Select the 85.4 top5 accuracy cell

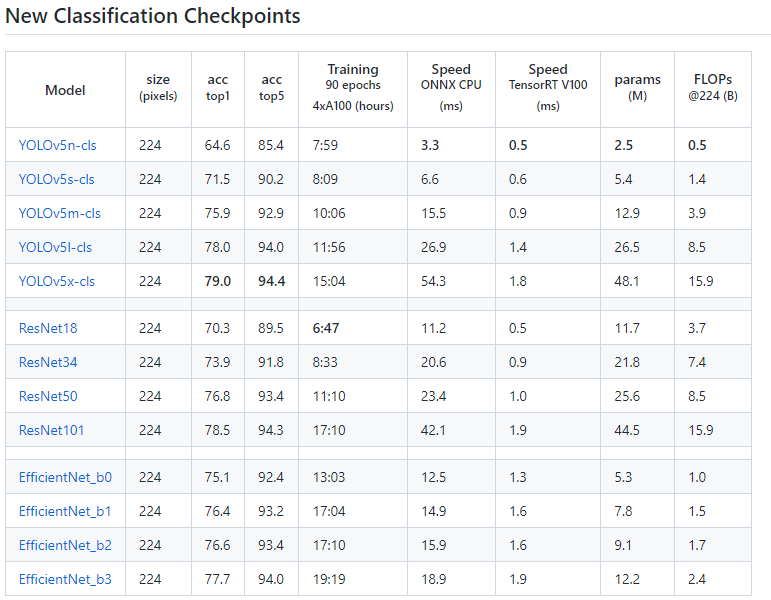click(271, 145)
